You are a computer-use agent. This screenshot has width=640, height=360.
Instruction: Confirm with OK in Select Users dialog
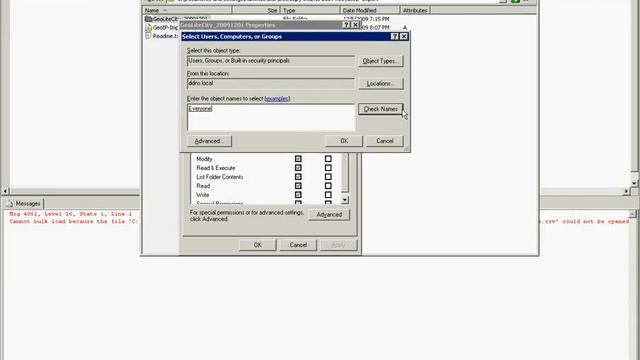(x=344, y=141)
